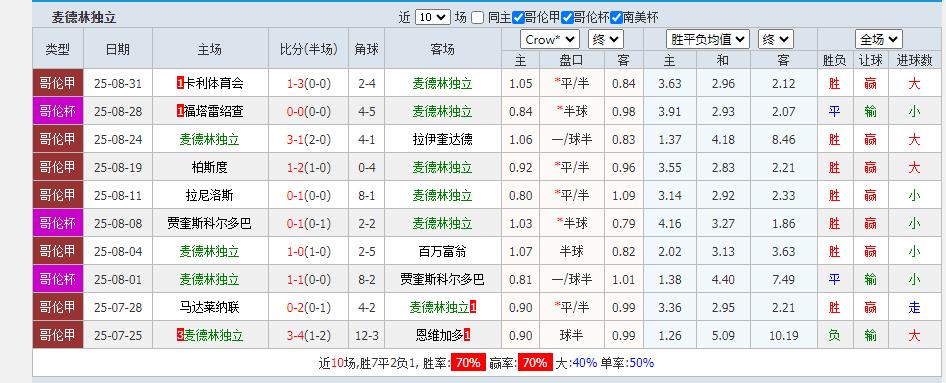Image resolution: width=946 pixels, height=383 pixels.
Task: Click the 大:40% statistic
Action: (x=576, y=362)
